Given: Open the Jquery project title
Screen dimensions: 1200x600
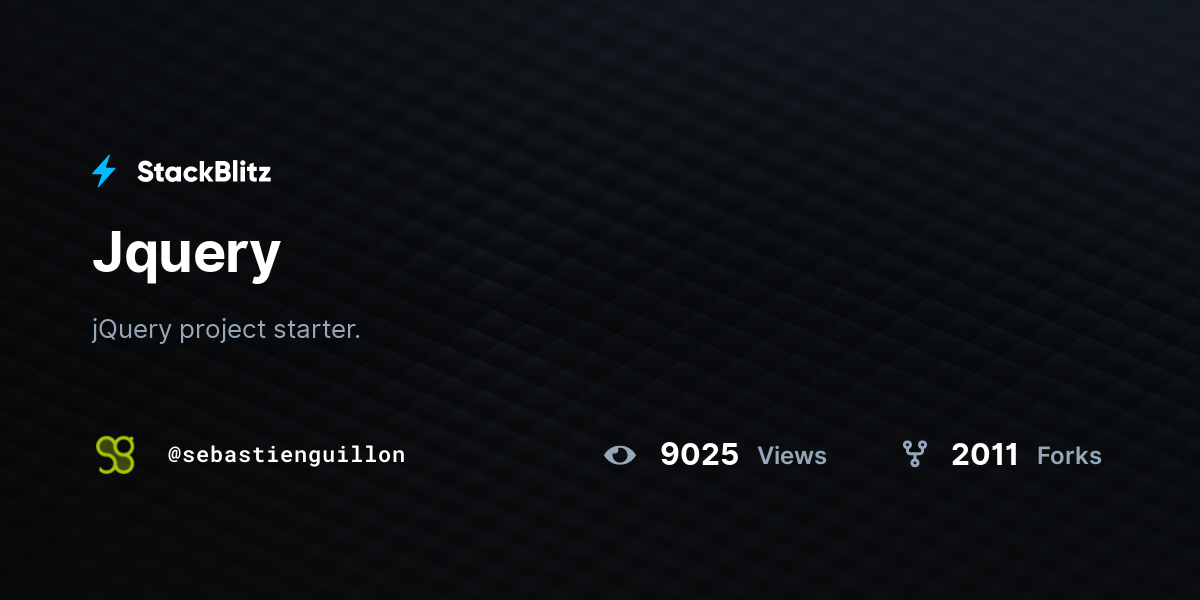Looking at the screenshot, I should 186,254.
